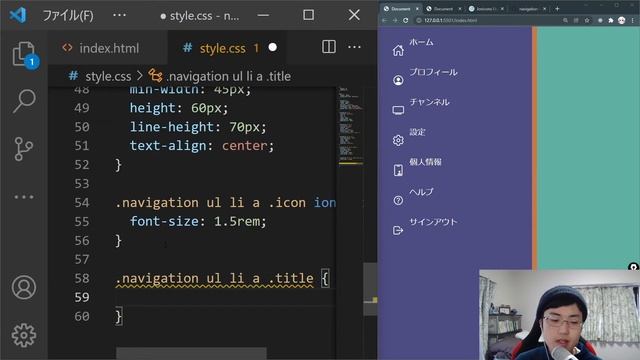This screenshot has width=640, height=360.
Task: Click the ホーム home icon in navigation
Action: pyautogui.click(x=398, y=50)
